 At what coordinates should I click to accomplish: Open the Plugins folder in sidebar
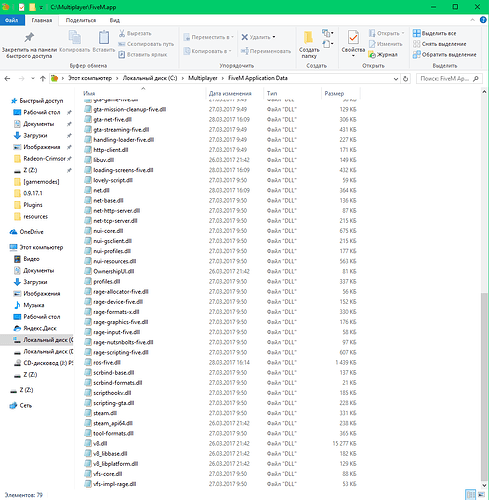tap(33, 205)
